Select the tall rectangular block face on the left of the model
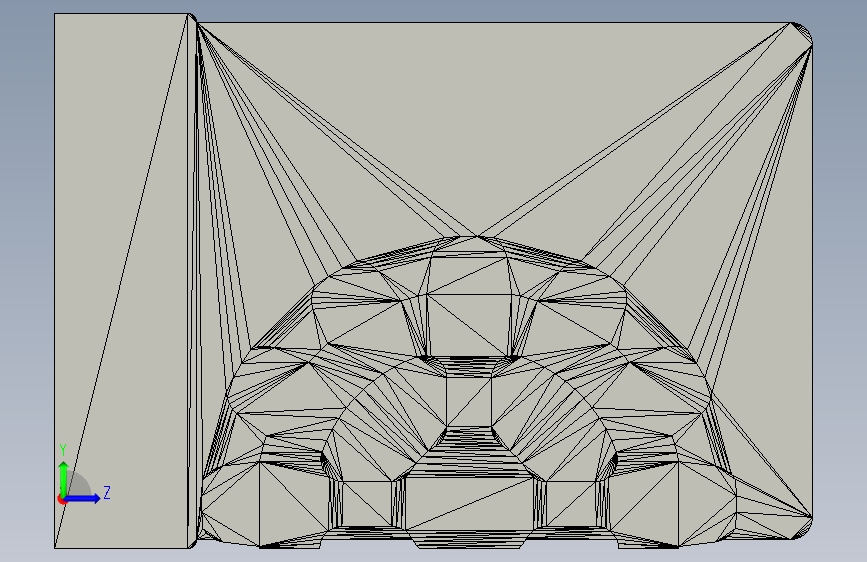Screen dimensions: 867x562 pyautogui.click(x=121, y=281)
